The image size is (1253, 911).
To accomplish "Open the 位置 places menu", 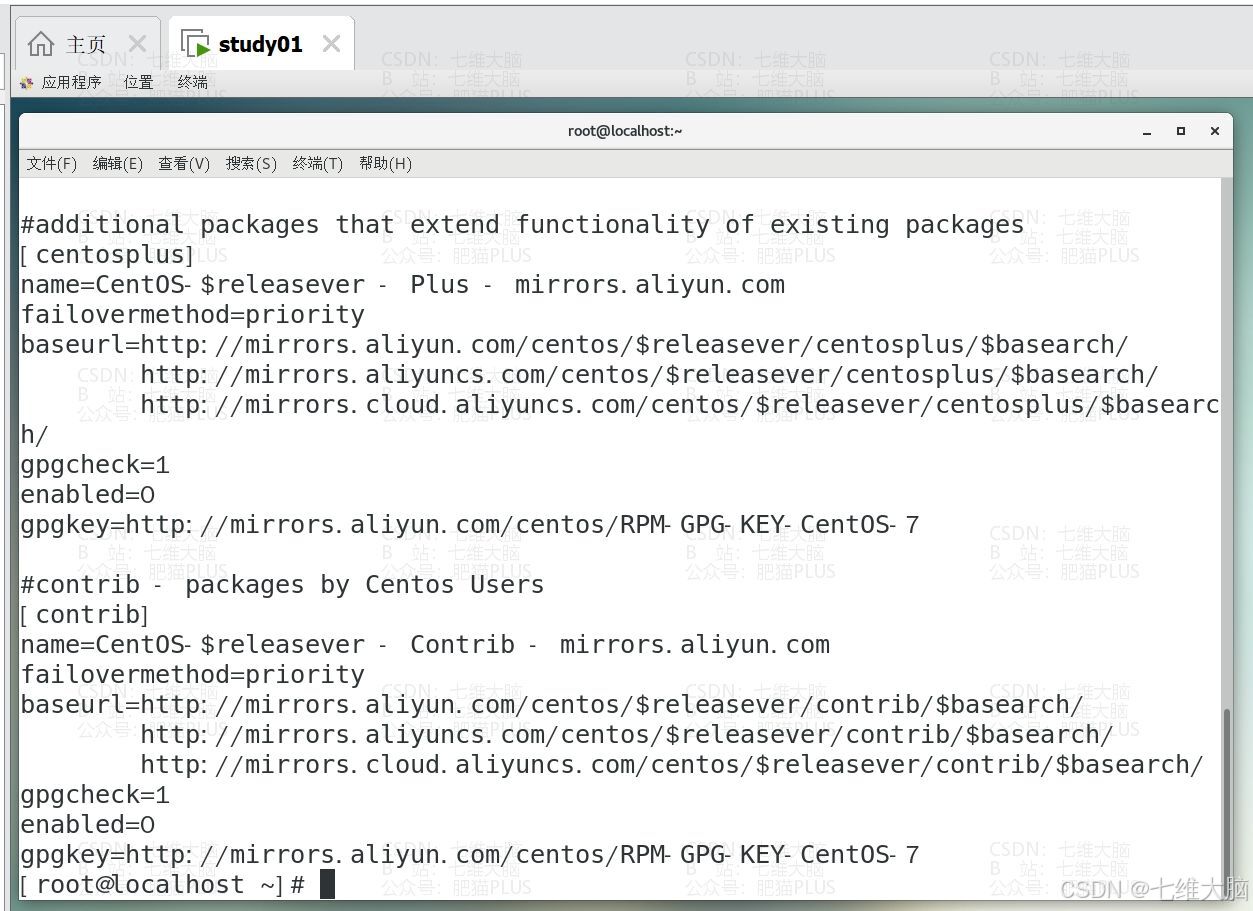I will tap(139, 83).
